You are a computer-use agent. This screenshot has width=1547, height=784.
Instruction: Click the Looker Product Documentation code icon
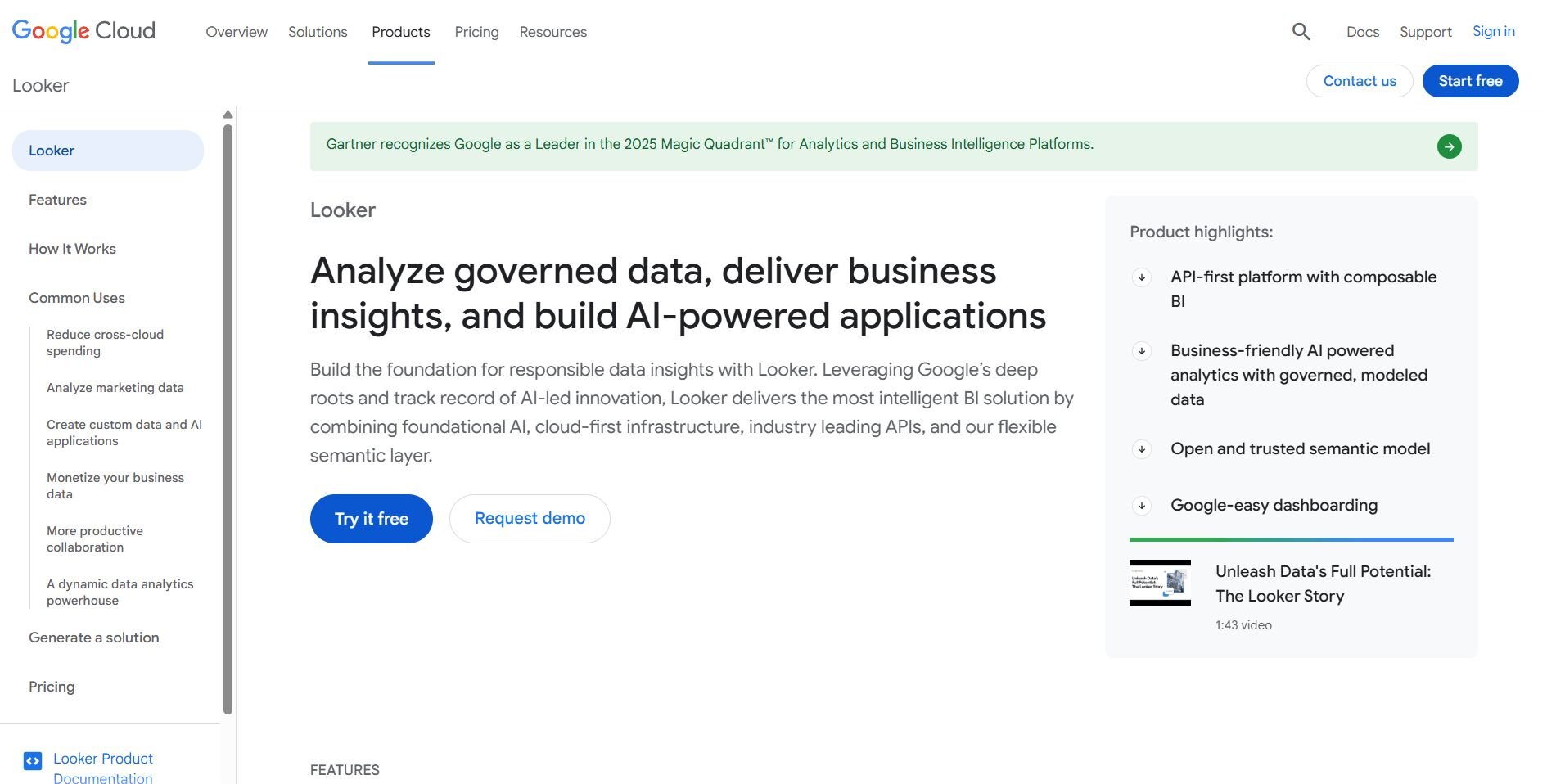click(x=33, y=761)
